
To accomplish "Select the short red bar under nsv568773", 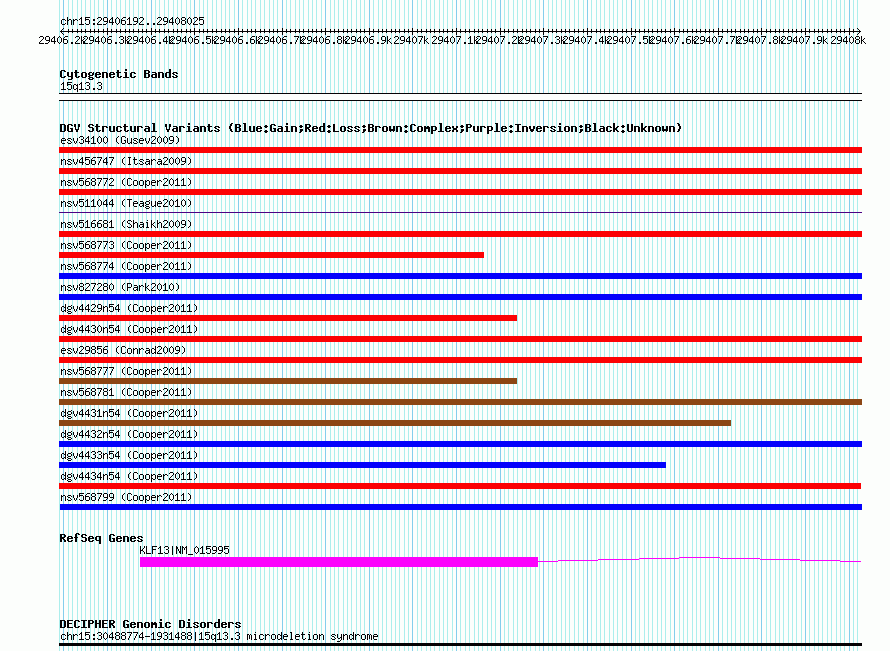I will 271,255.
